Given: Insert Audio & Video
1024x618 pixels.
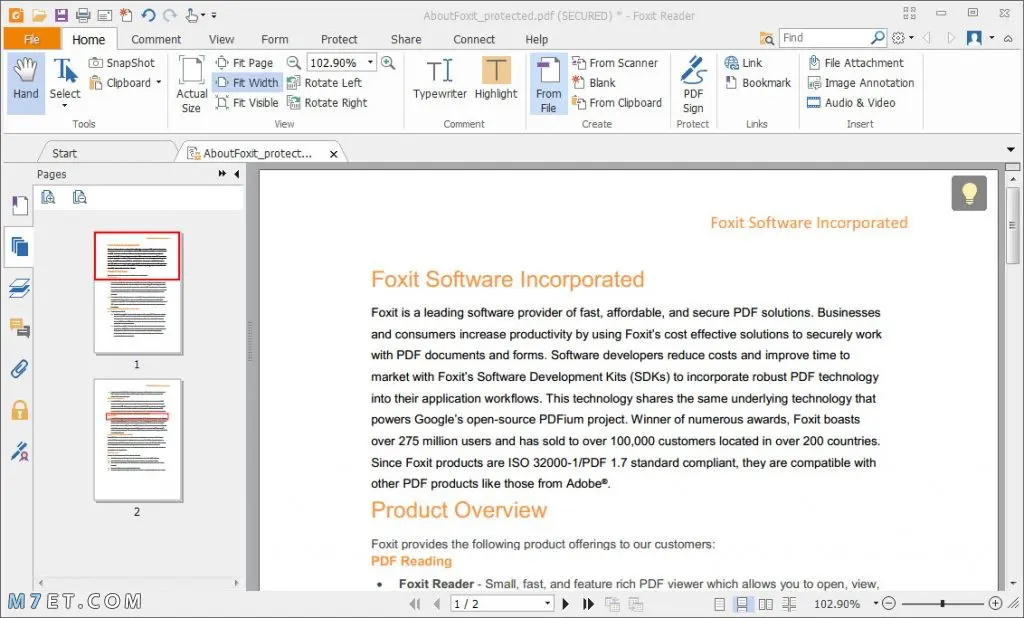Looking at the screenshot, I should [x=851, y=103].
